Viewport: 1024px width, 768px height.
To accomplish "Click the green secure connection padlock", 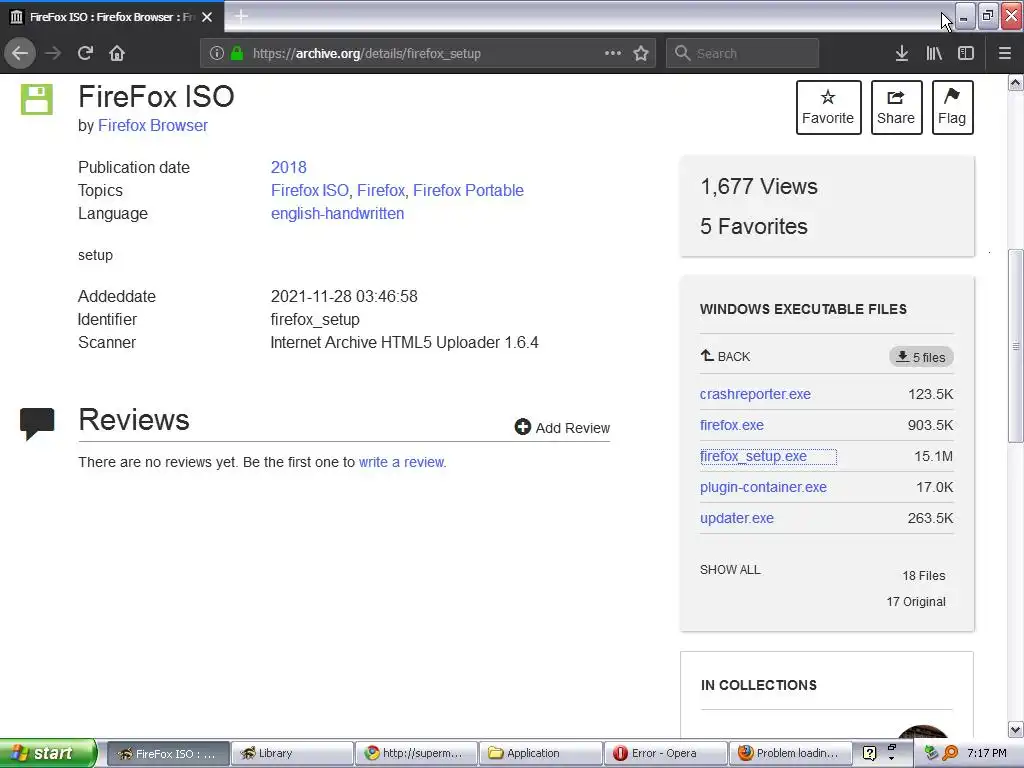I will point(237,54).
